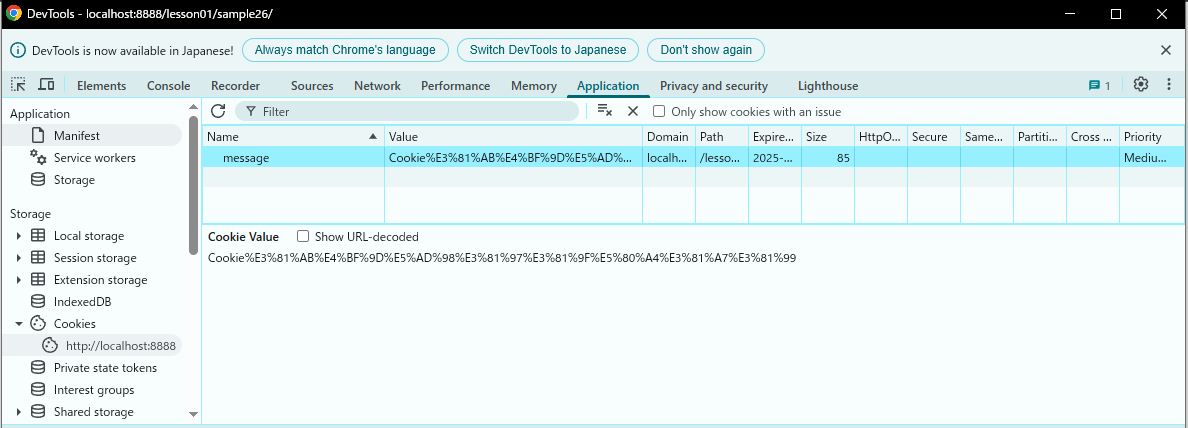Switch to the Elements tab
1188x428 pixels.
pos(102,86)
